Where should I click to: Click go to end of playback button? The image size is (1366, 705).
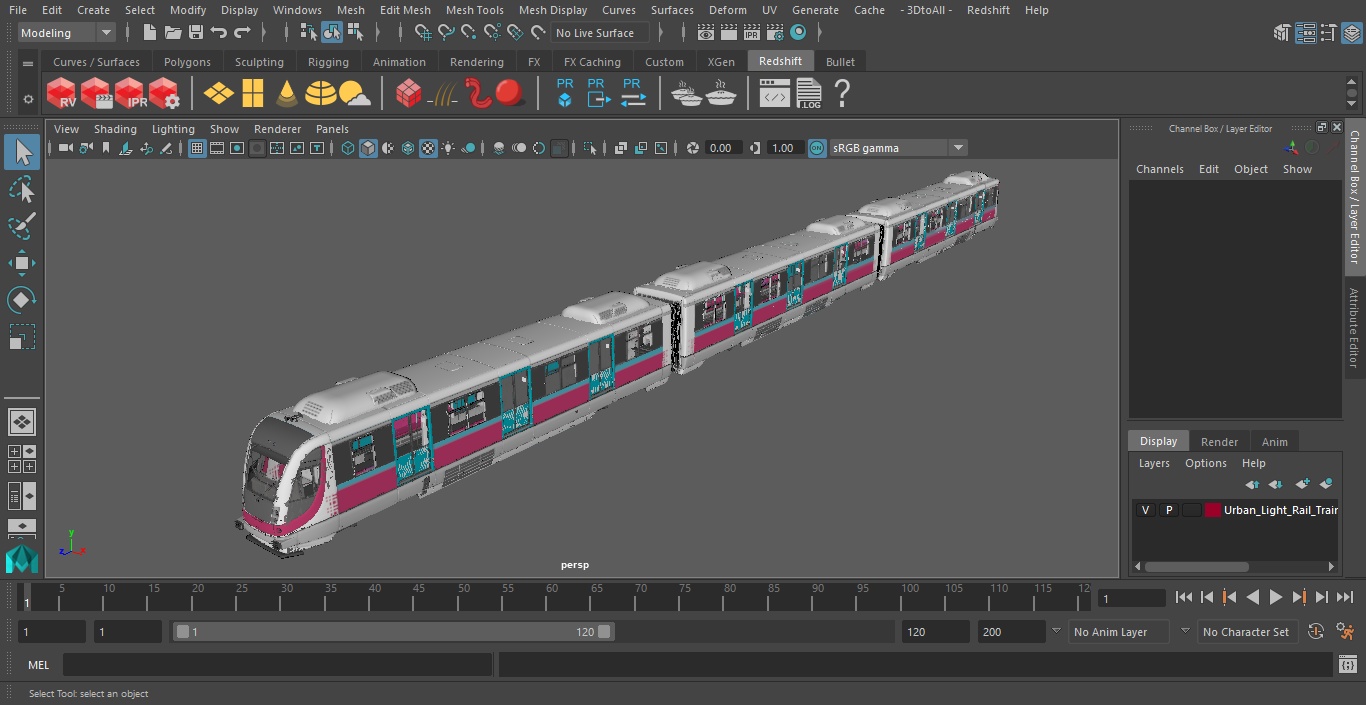pyautogui.click(x=1345, y=597)
